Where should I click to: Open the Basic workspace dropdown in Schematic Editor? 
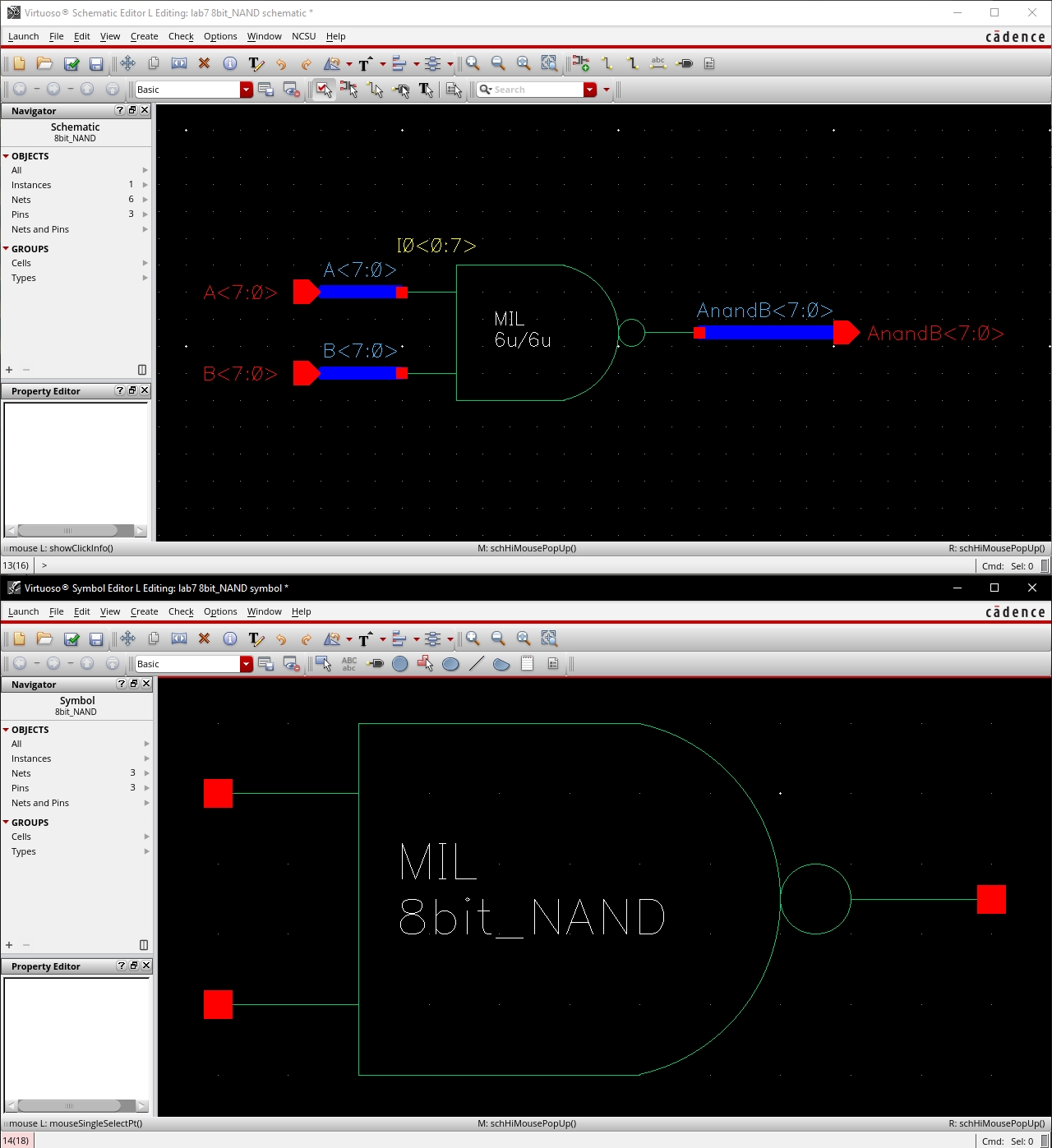click(246, 90)
